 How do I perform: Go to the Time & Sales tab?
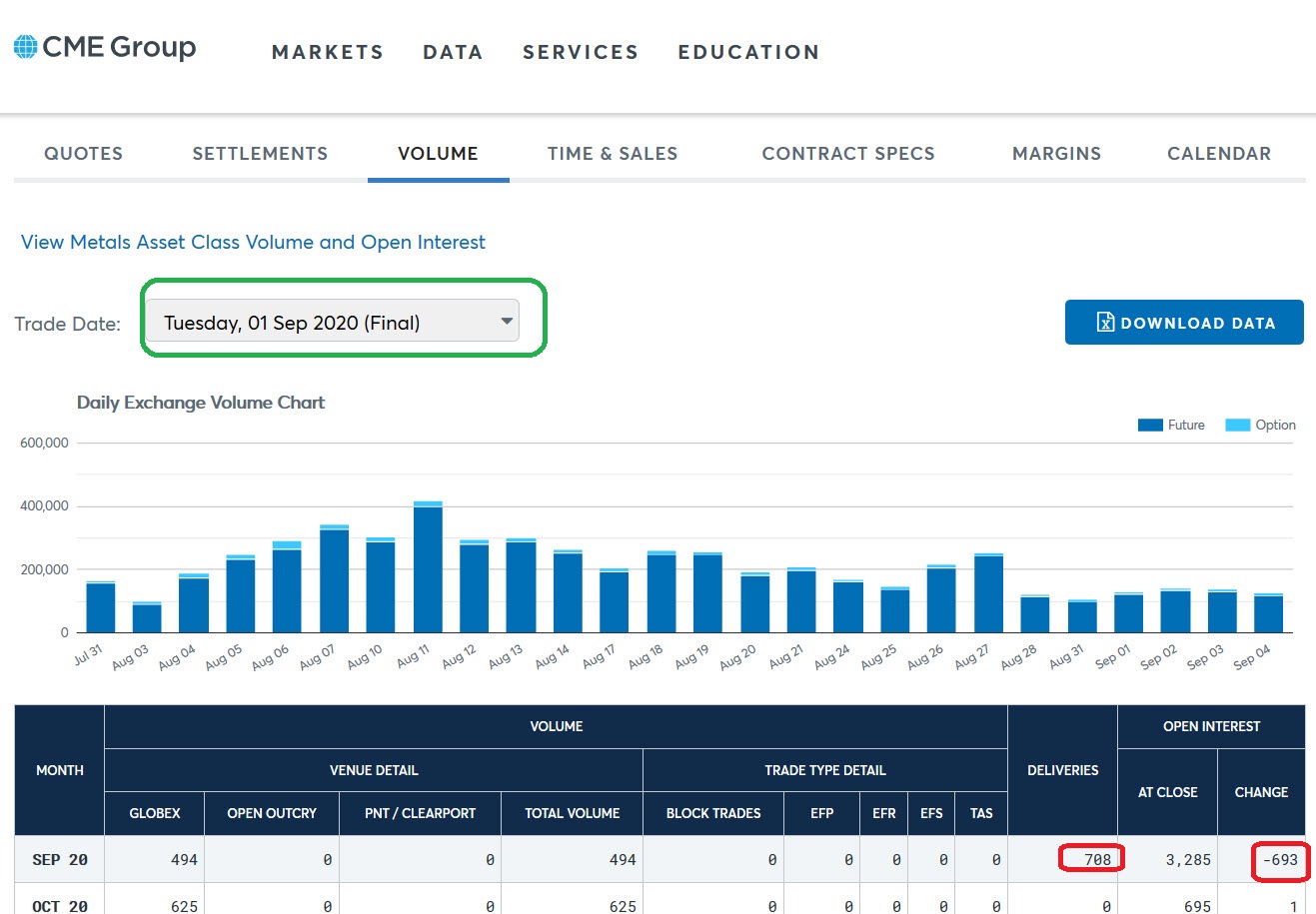pyautogui.click(x=613, y=154)
